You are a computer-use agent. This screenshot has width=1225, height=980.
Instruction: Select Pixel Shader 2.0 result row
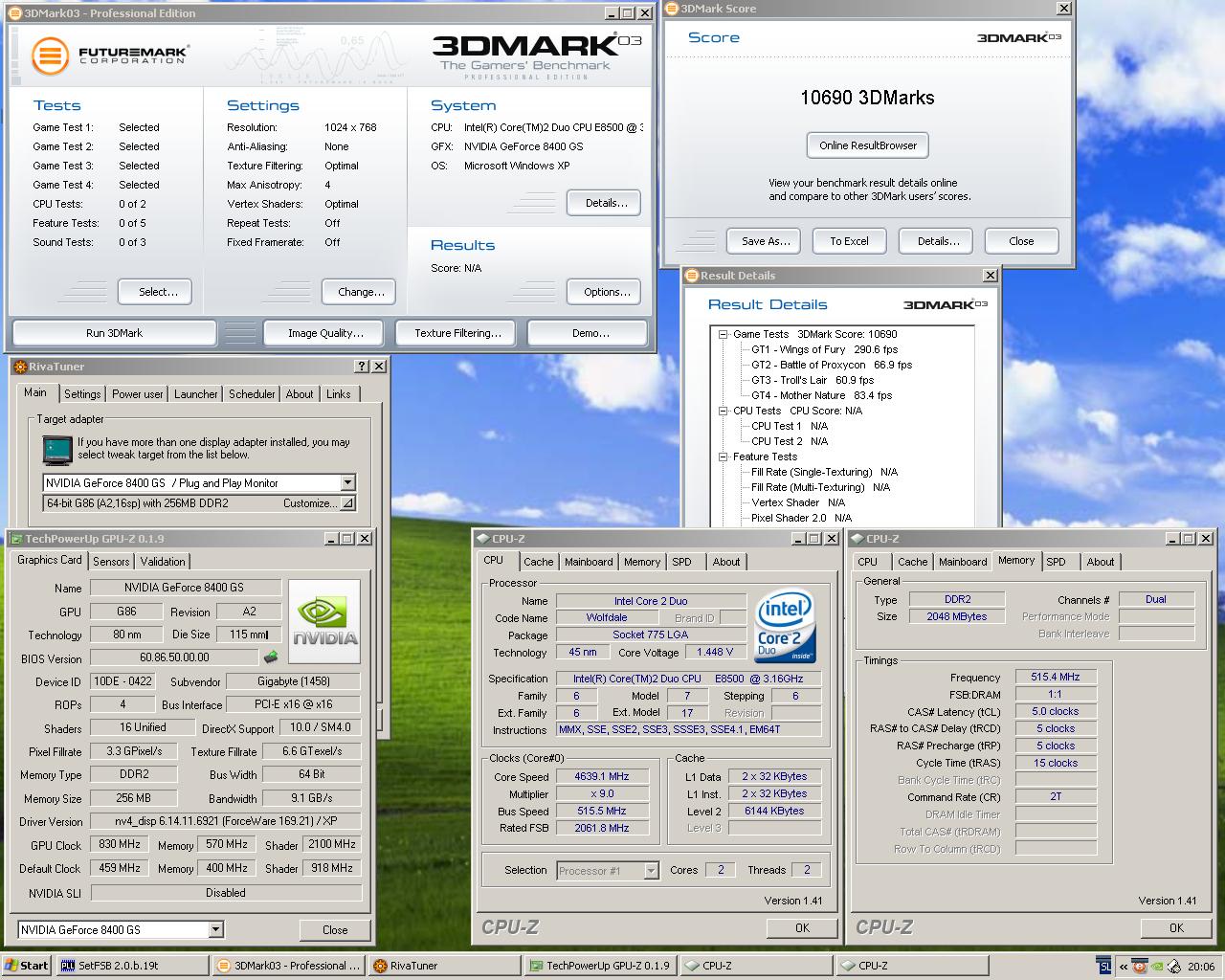(801, 518)
